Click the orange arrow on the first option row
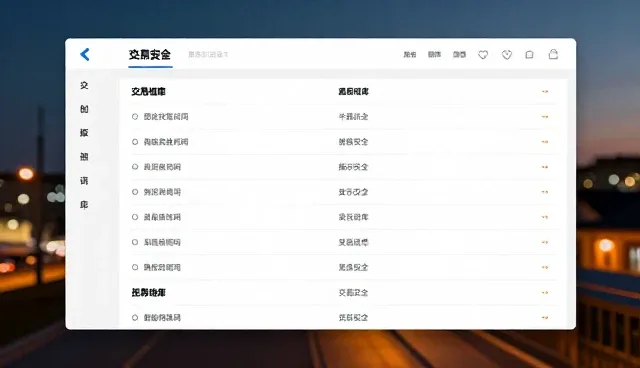Screen dimensions: 640x368 (x=545, y=117)
